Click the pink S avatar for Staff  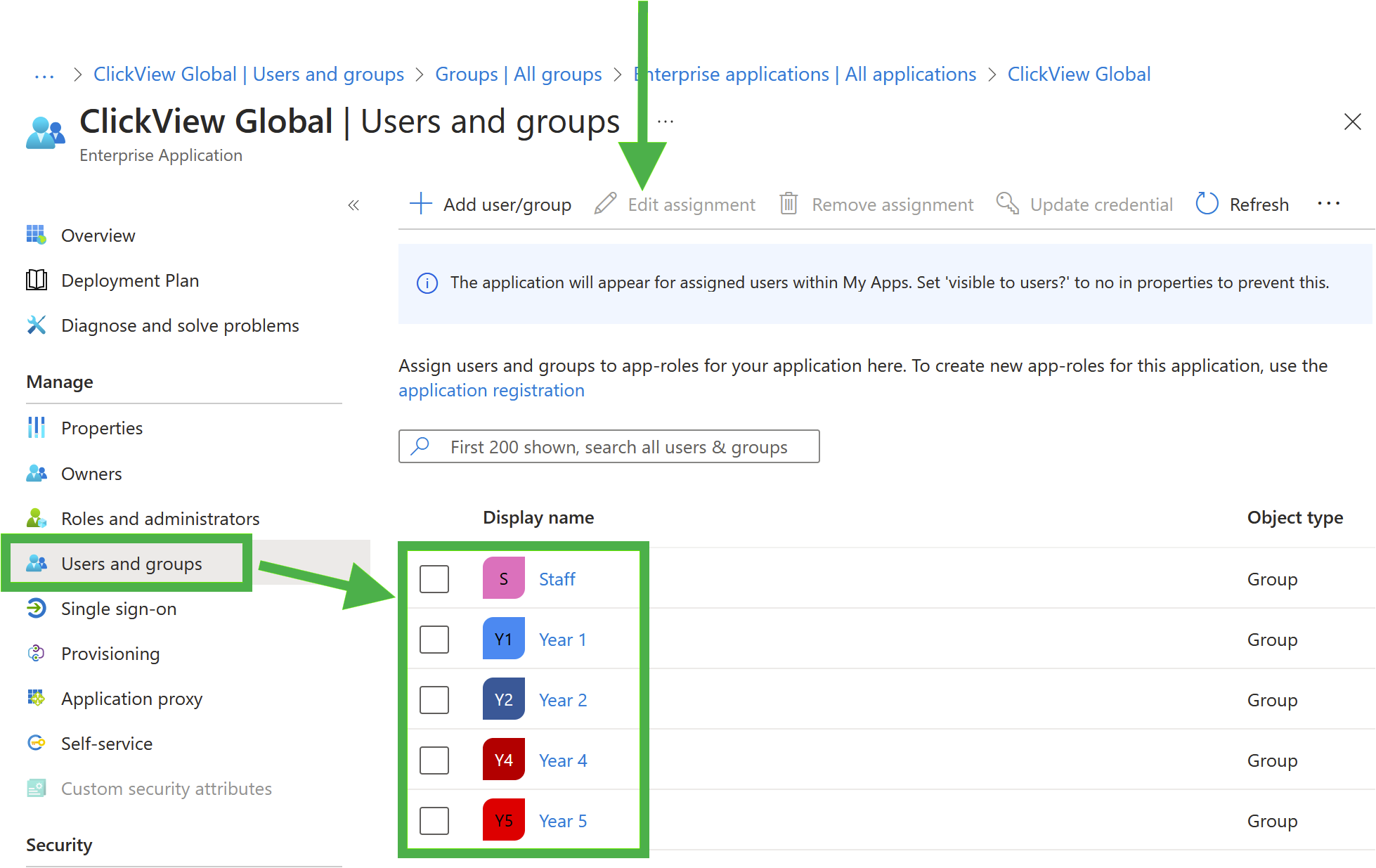click(503, 578)
